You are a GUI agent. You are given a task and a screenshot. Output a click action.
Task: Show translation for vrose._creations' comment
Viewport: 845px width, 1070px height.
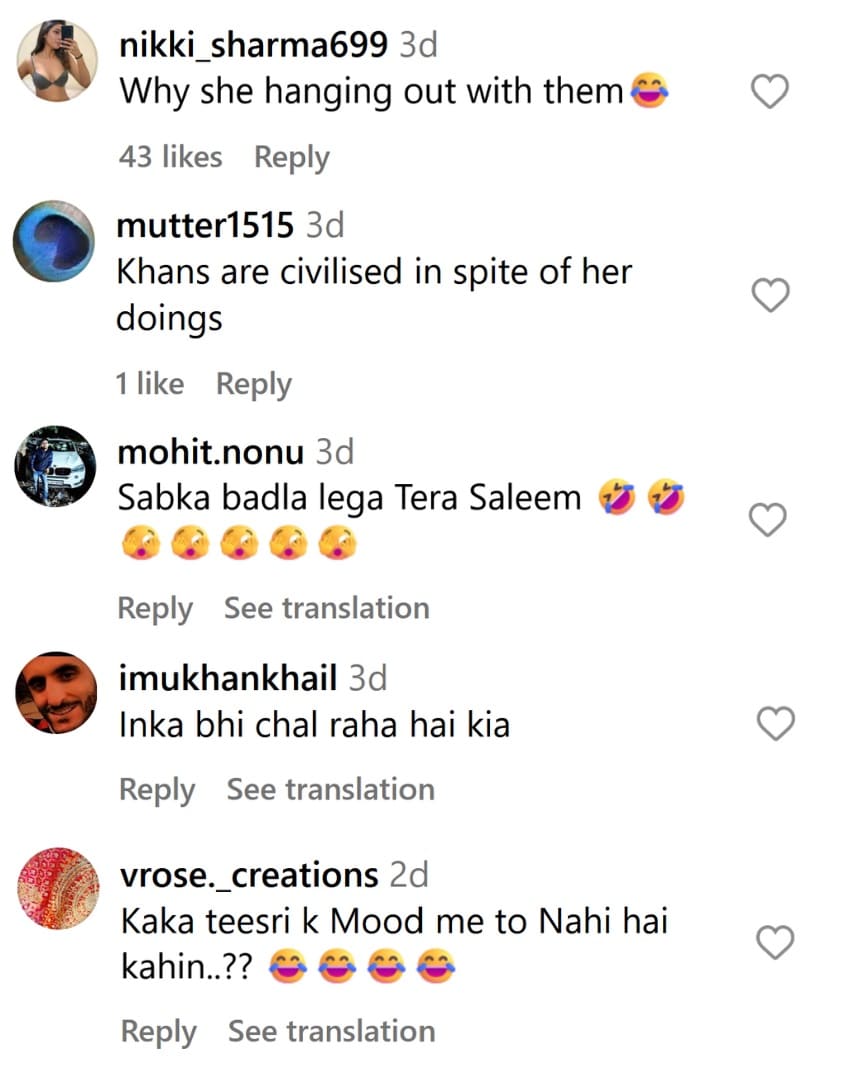331,1031
